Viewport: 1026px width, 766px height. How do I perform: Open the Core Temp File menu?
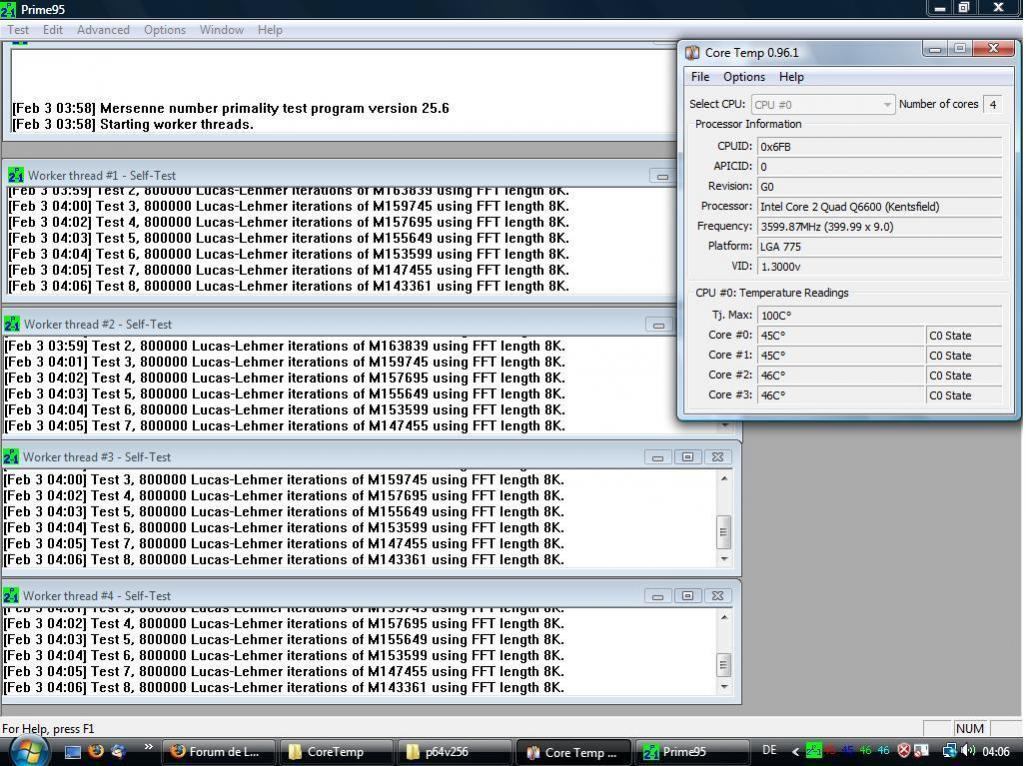click(700, 77)
